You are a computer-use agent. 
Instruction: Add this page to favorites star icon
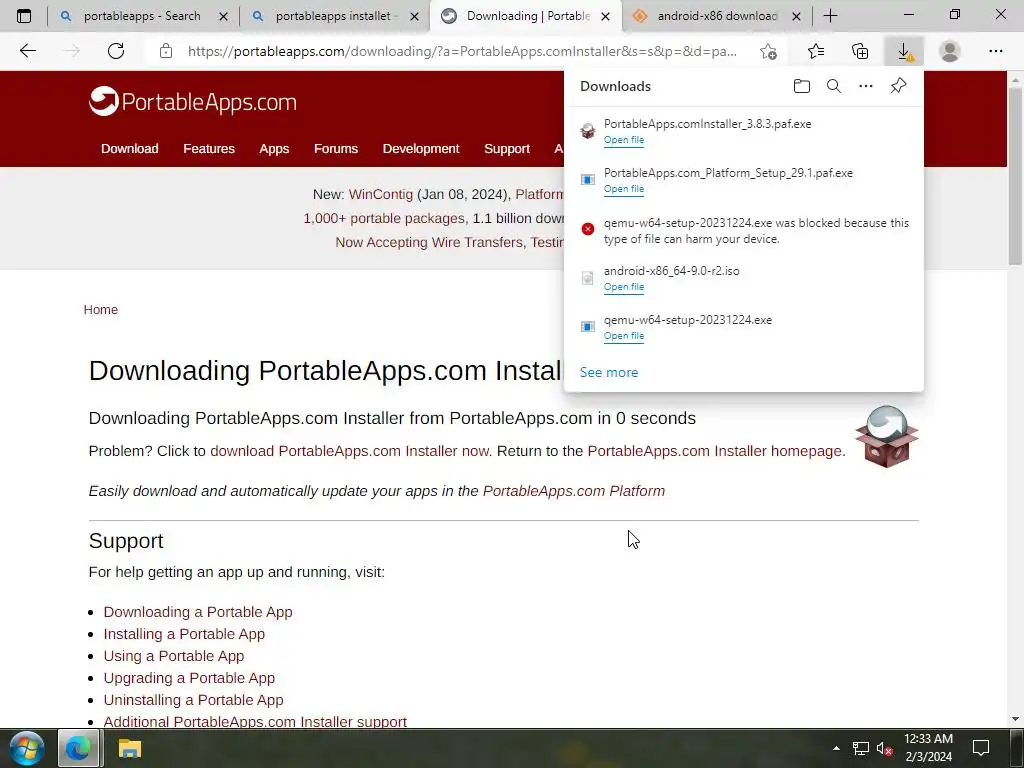coord(769,51)
